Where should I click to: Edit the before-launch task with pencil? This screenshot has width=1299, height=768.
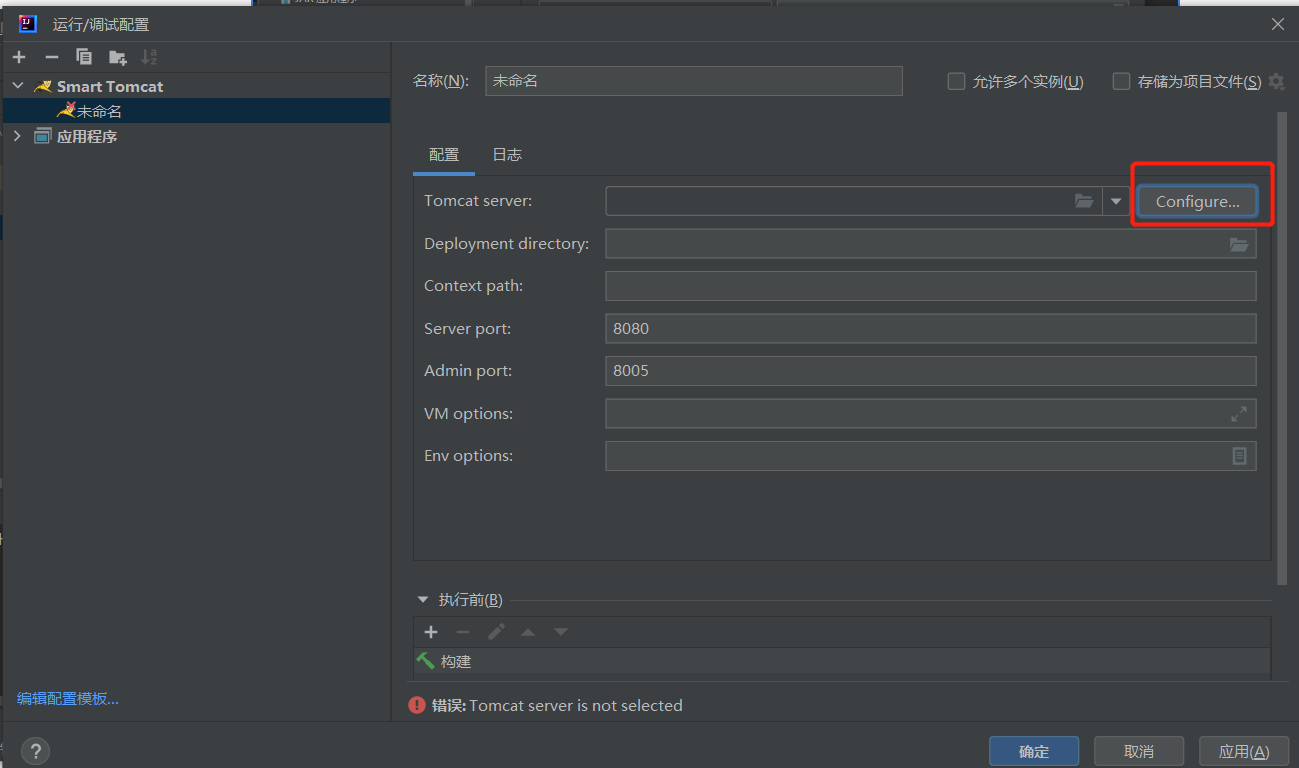[496, 632]
